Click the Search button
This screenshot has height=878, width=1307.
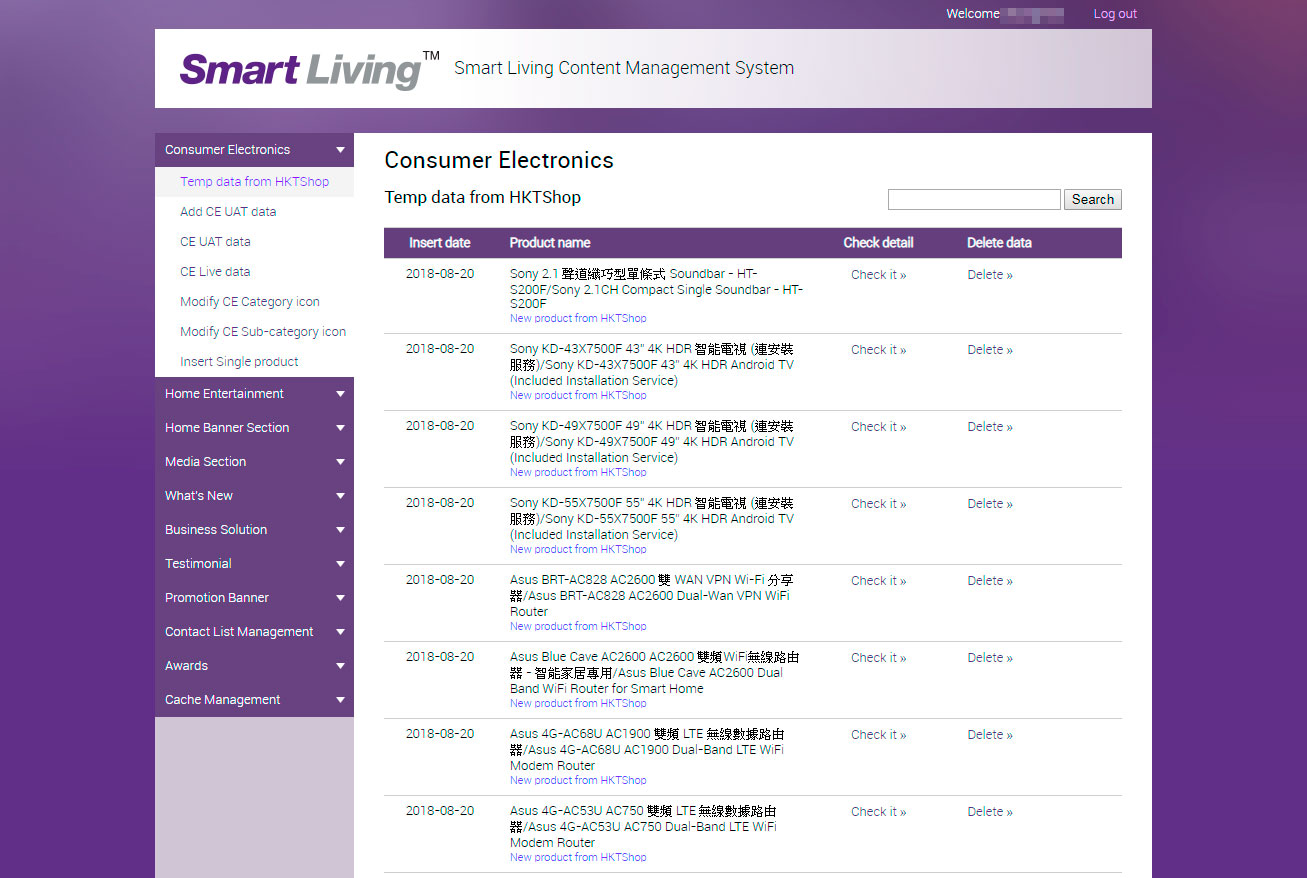point(1093,199)
